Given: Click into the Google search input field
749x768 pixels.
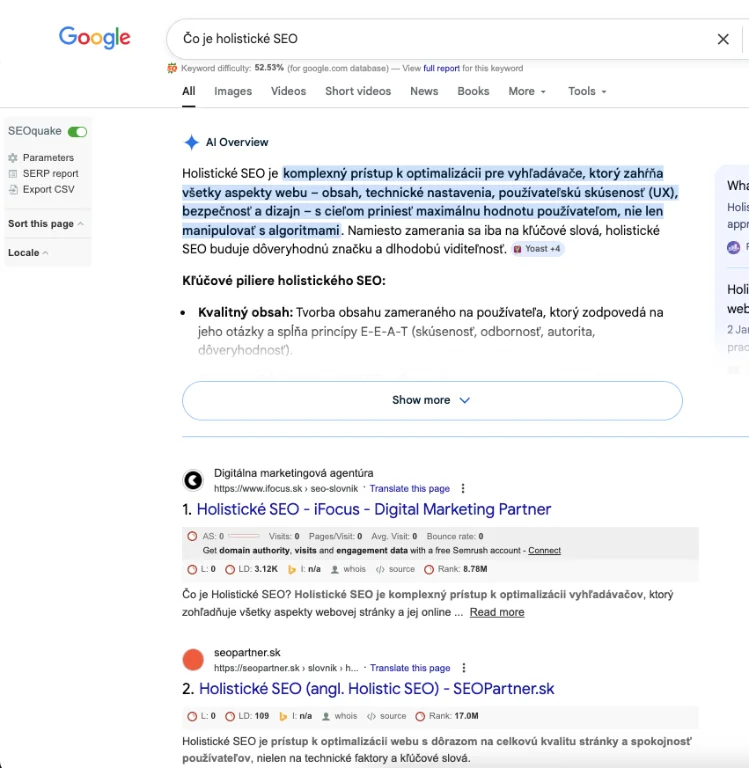Looking at the screenshot, I should [440, 39].
